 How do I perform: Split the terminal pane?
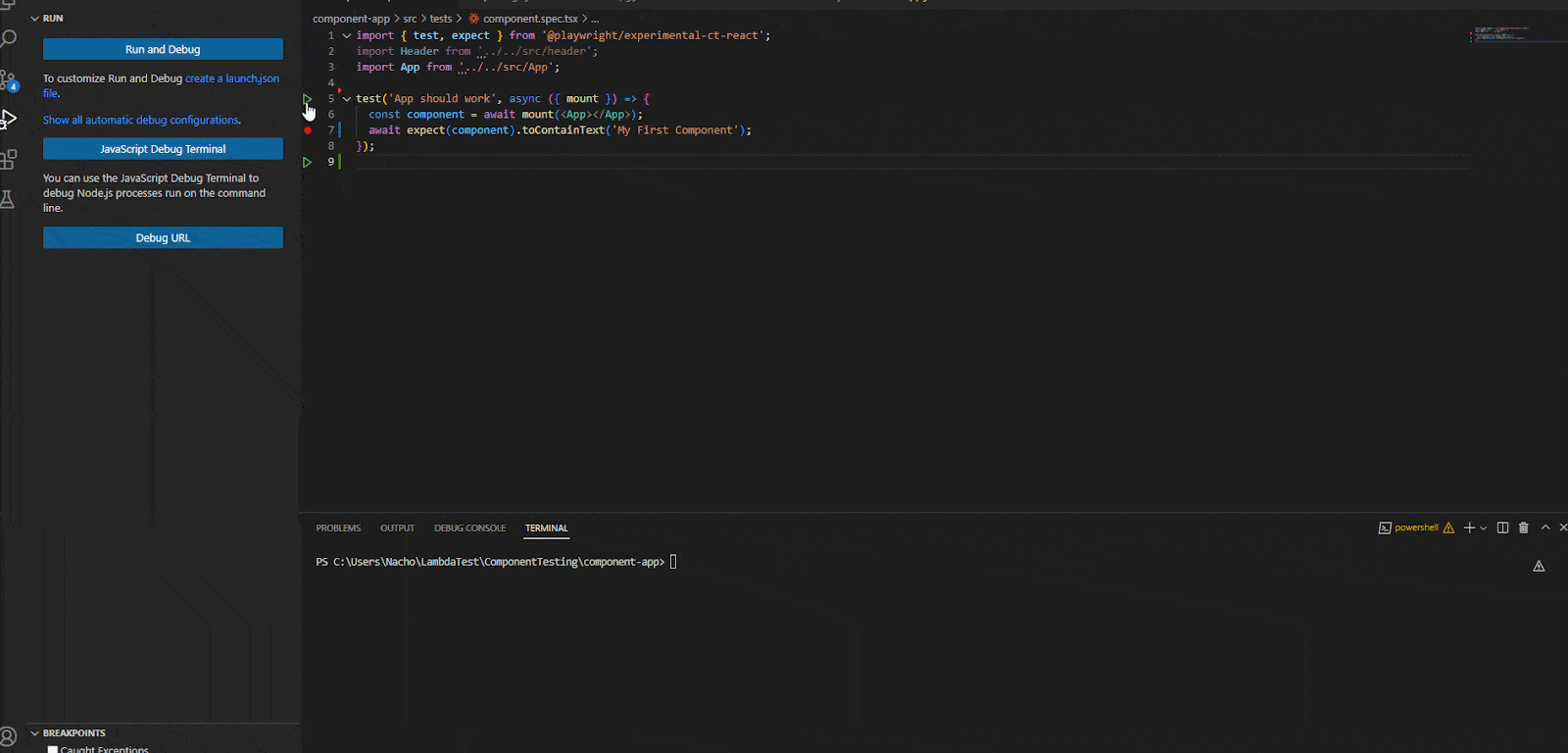click(x=1502, y=527)
